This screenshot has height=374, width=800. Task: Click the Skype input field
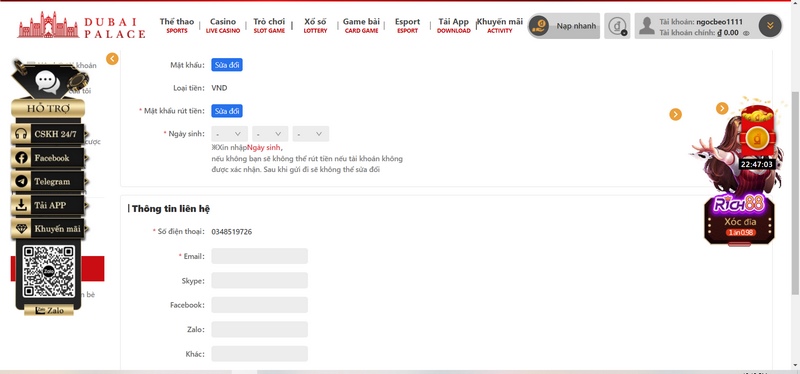(260, 281)
